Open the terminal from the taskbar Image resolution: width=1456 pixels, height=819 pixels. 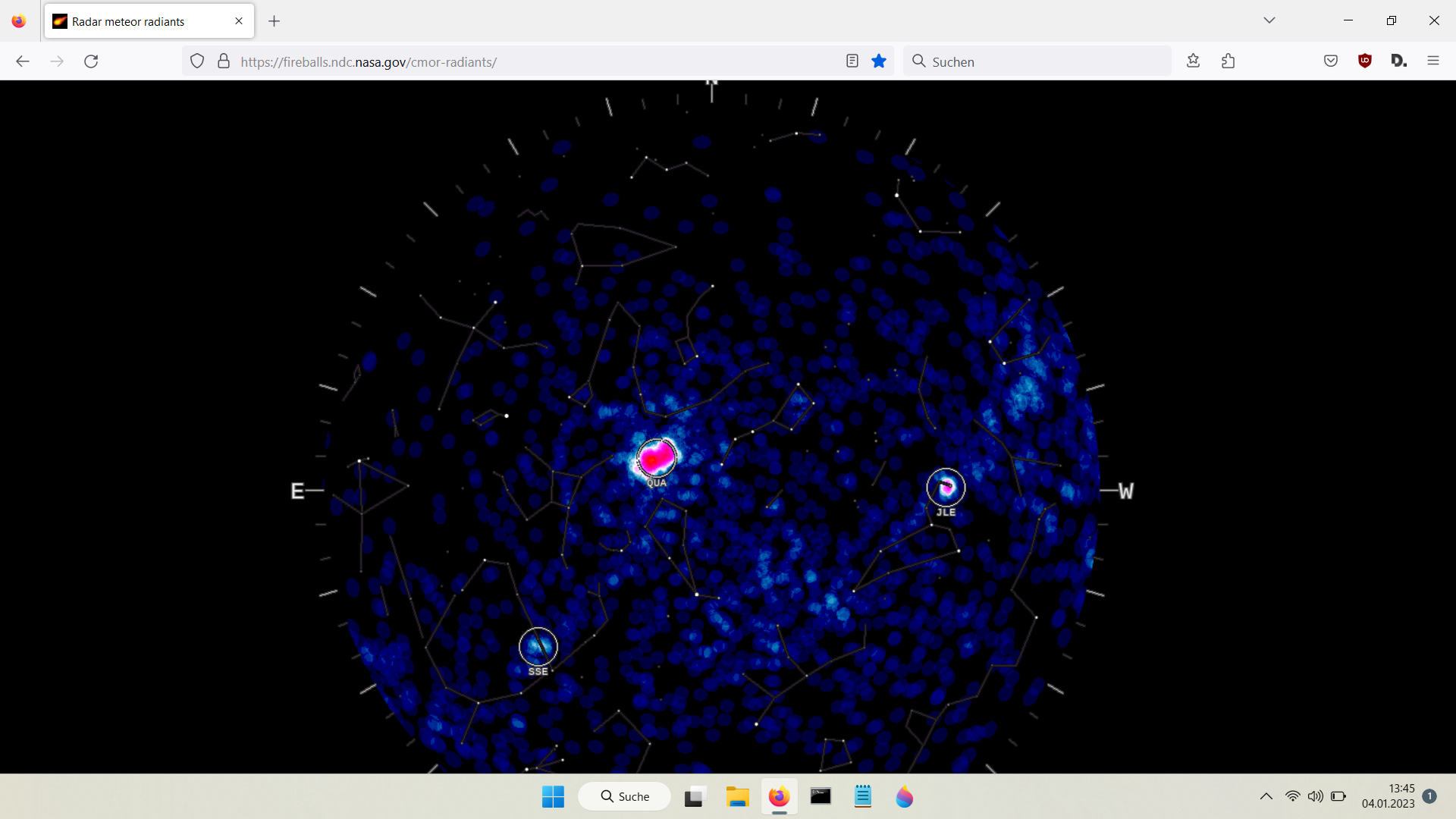pyautogui.click(x=821, y=797)
